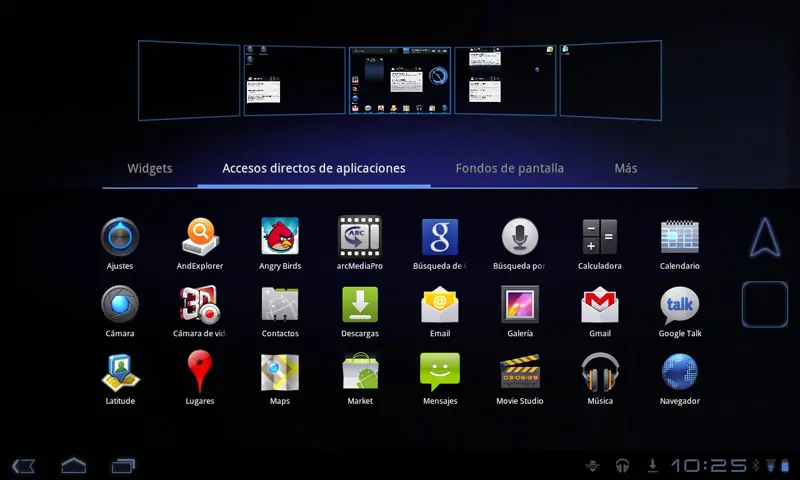
Task: Select Accesos directos de aplicaciones tab
Action: [x=314, y=168]
